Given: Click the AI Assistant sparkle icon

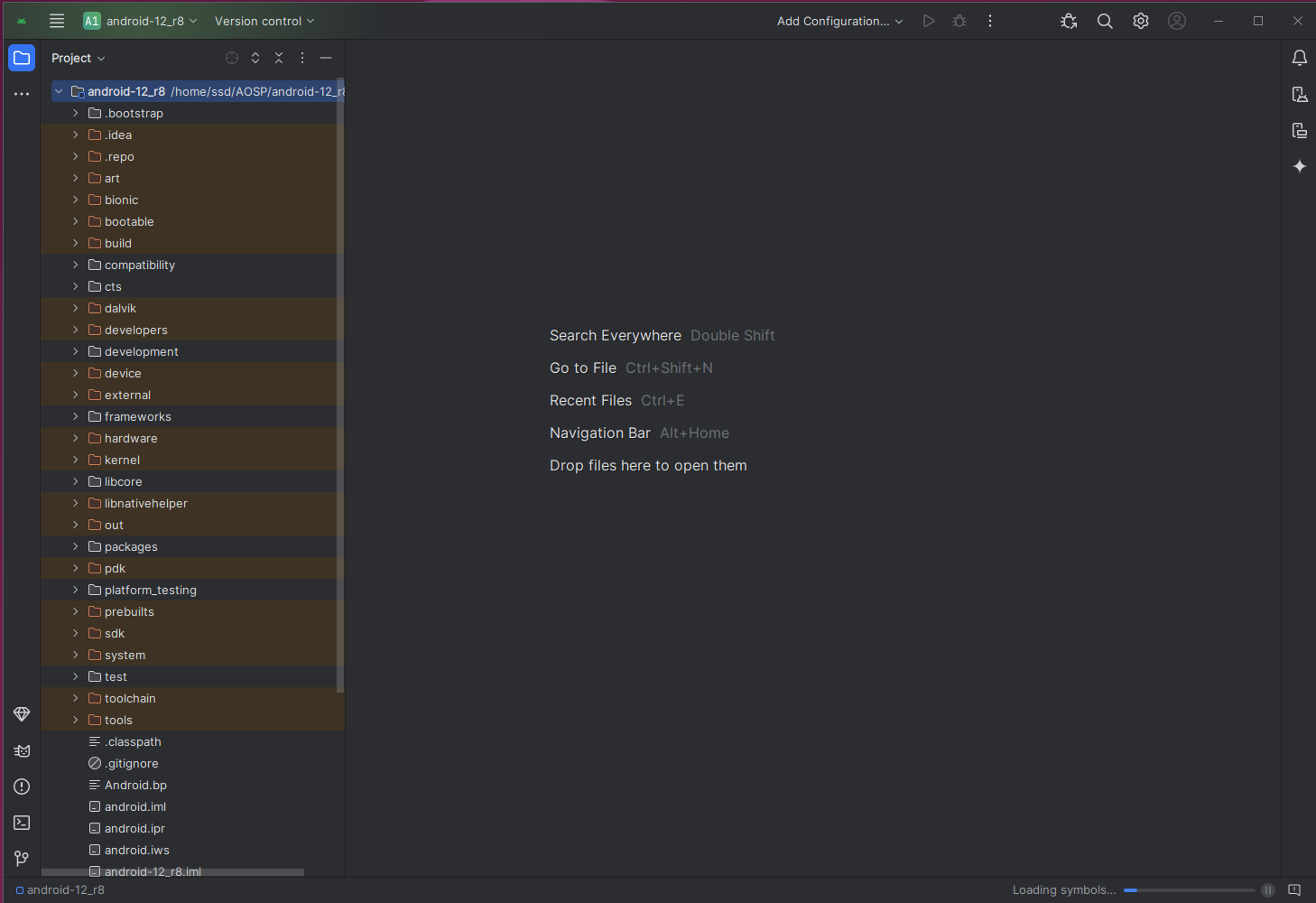Looking at the screenshot, I should pyautogui.click(x=1300, y=166).
